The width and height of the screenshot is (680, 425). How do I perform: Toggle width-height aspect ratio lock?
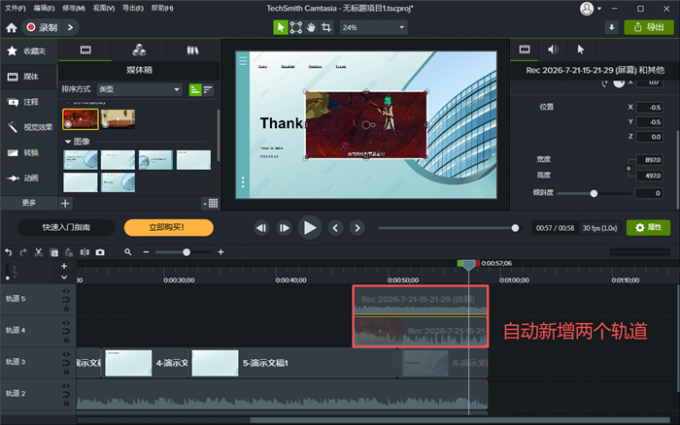(628, 168)
